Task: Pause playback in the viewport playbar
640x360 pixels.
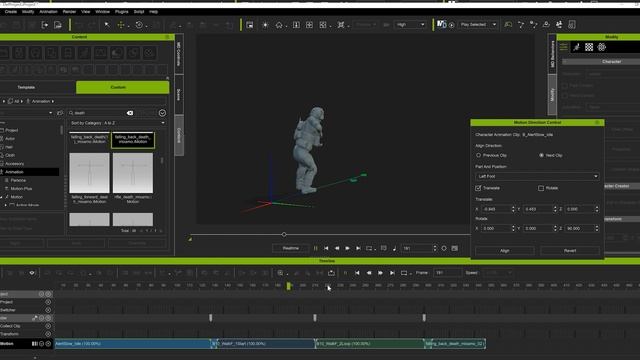Action: pyautogui.click(x=316, y=248)
